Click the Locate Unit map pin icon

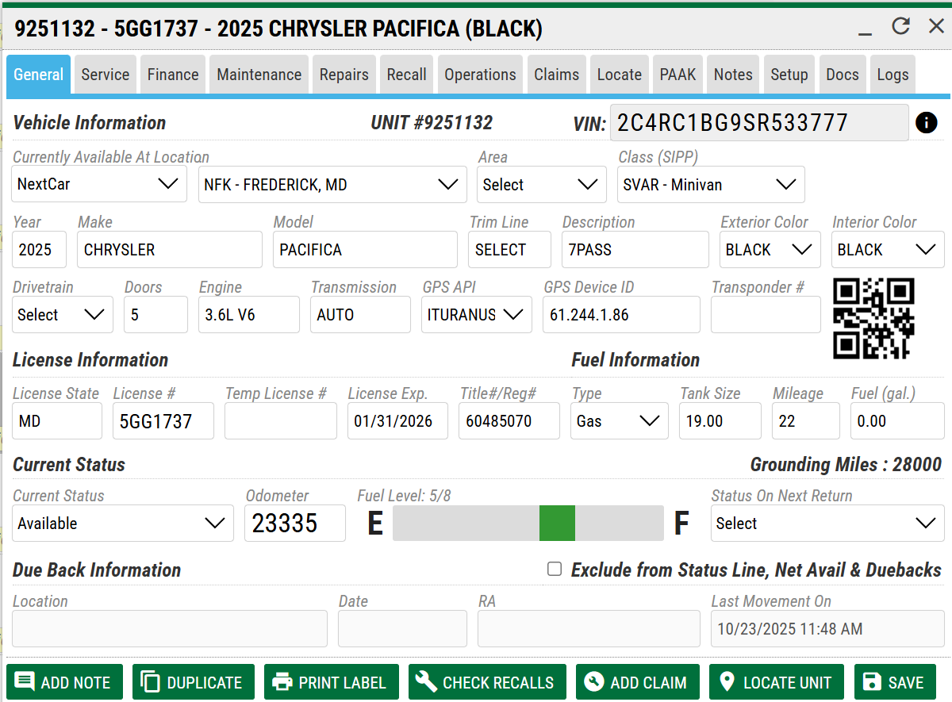[x=727, y=682]
